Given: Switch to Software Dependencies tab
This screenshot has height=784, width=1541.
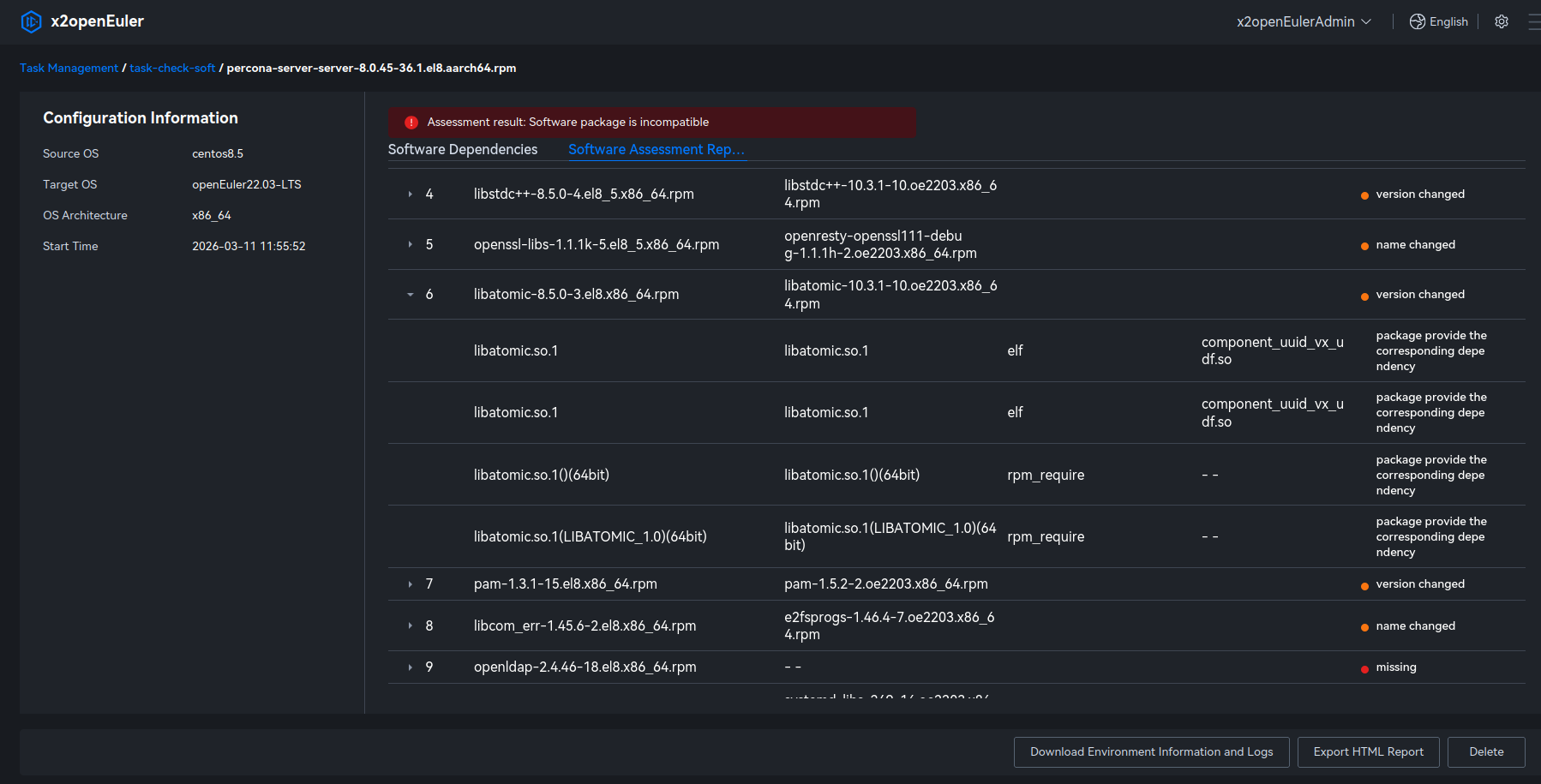Looking at the screenshot, I should (463, 149).
